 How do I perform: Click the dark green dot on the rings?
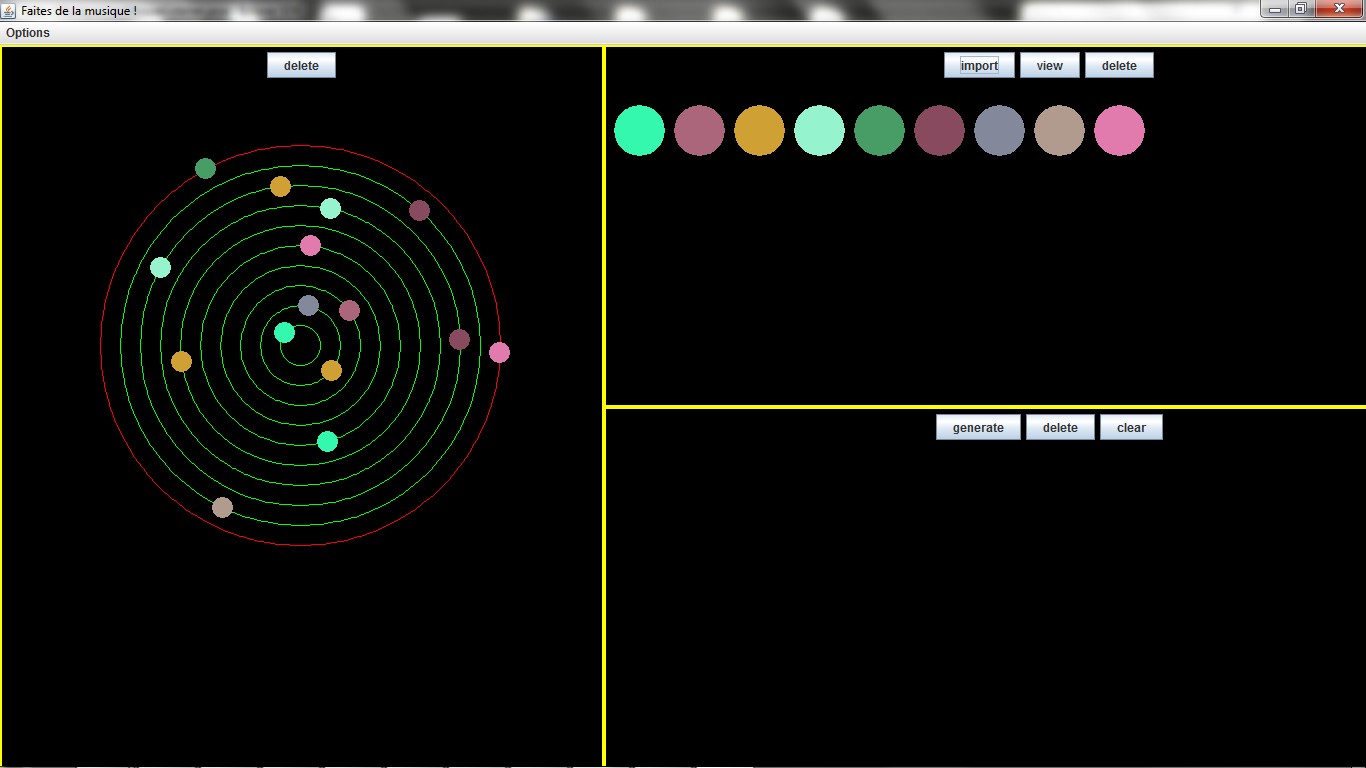(205, 168)
